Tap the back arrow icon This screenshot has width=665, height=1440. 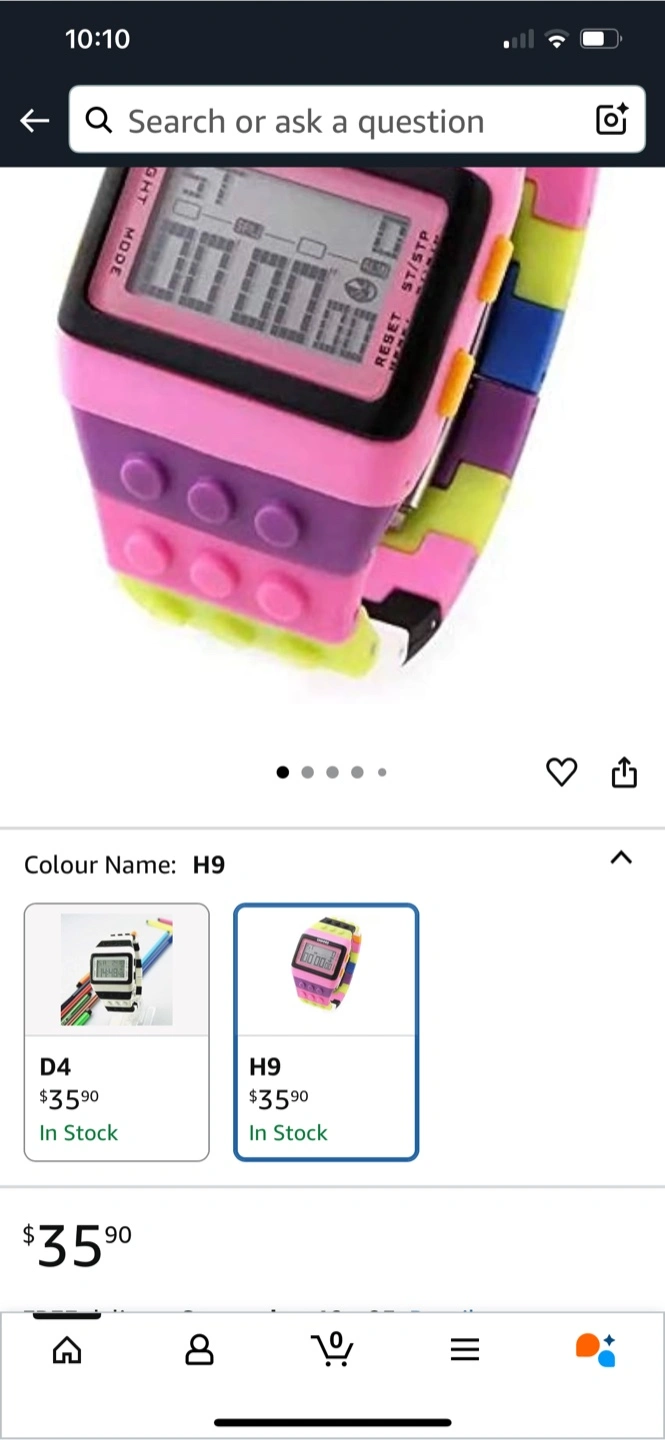pos(34,121)
